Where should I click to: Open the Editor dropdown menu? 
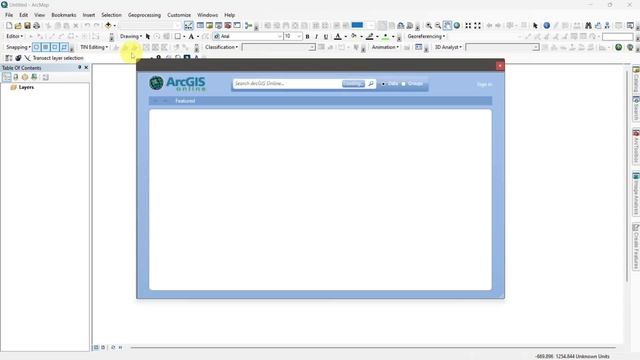pos(14,37)
